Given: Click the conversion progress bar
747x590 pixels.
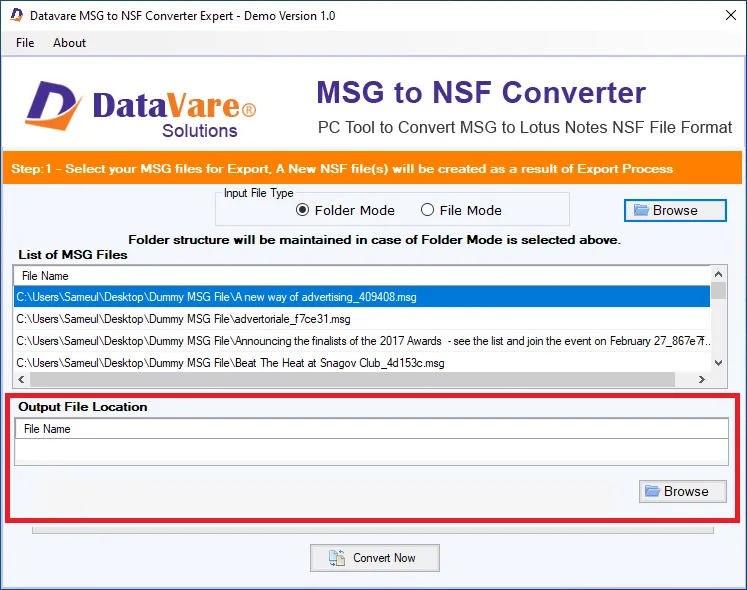Looking at the screenshot, I should tap(373, 530).
